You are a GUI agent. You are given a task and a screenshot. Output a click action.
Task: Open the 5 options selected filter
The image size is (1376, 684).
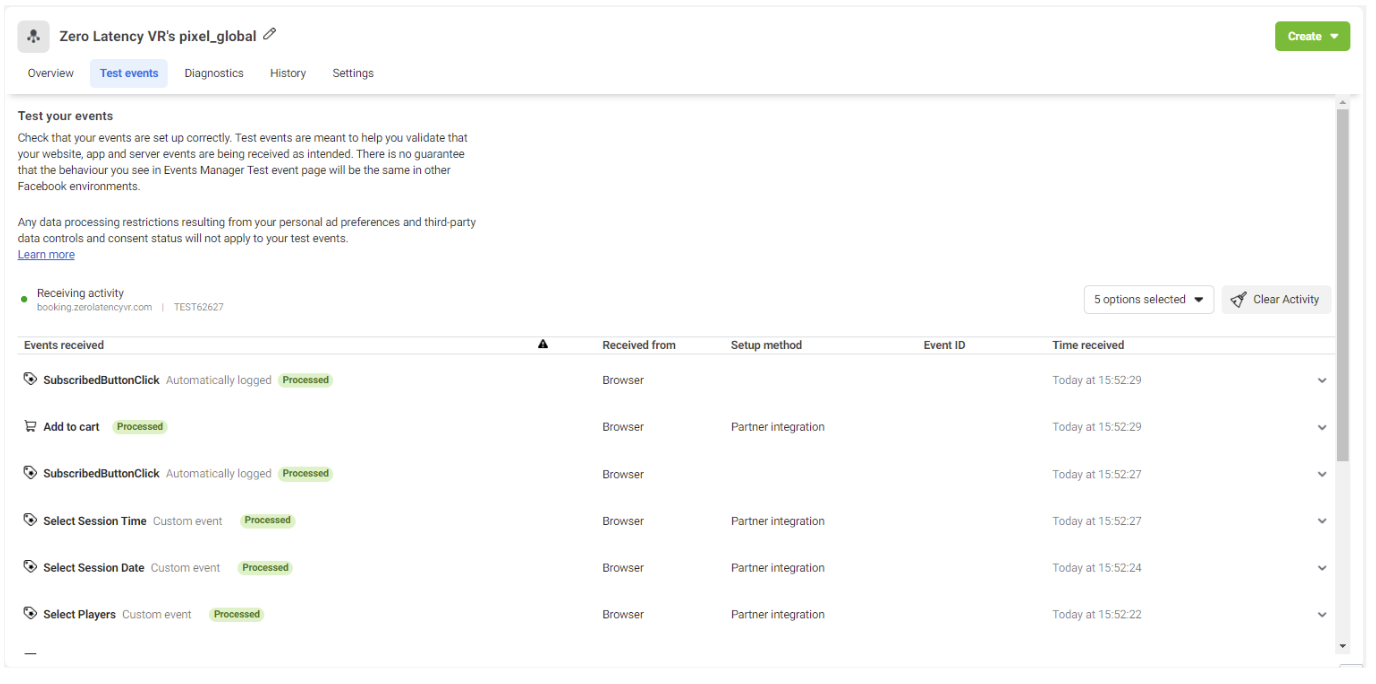[1149, 299]
